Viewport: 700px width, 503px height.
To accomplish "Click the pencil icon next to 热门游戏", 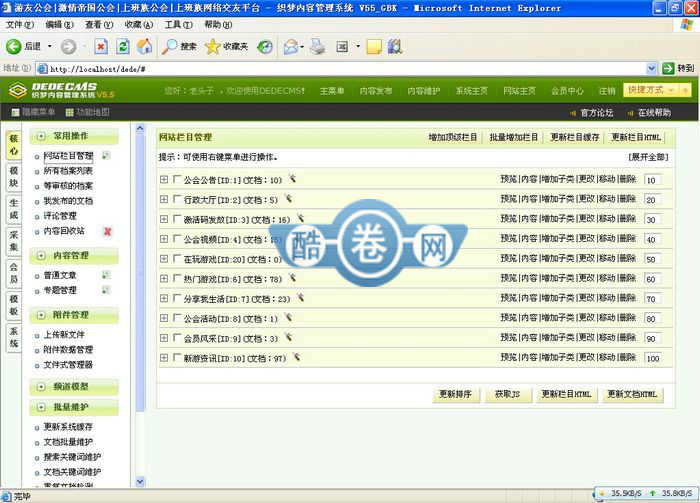I will coord(292,278).
